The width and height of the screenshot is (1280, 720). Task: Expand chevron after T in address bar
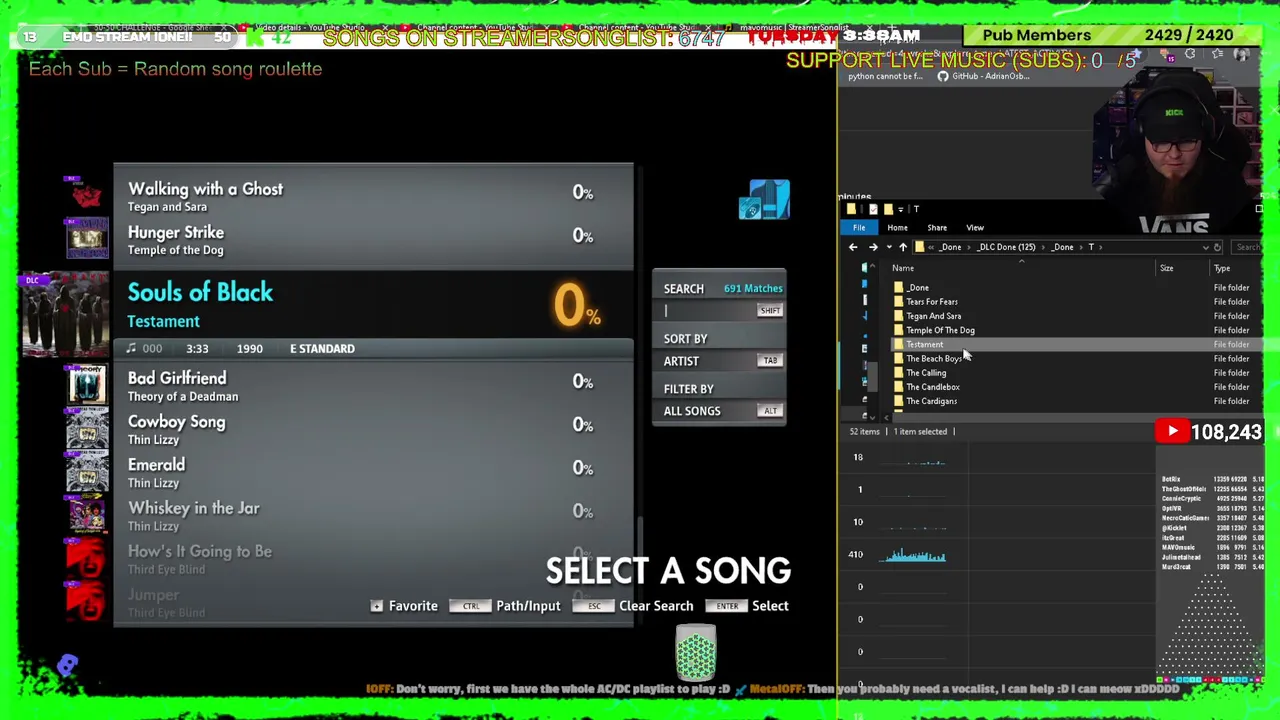point(1101,247)
